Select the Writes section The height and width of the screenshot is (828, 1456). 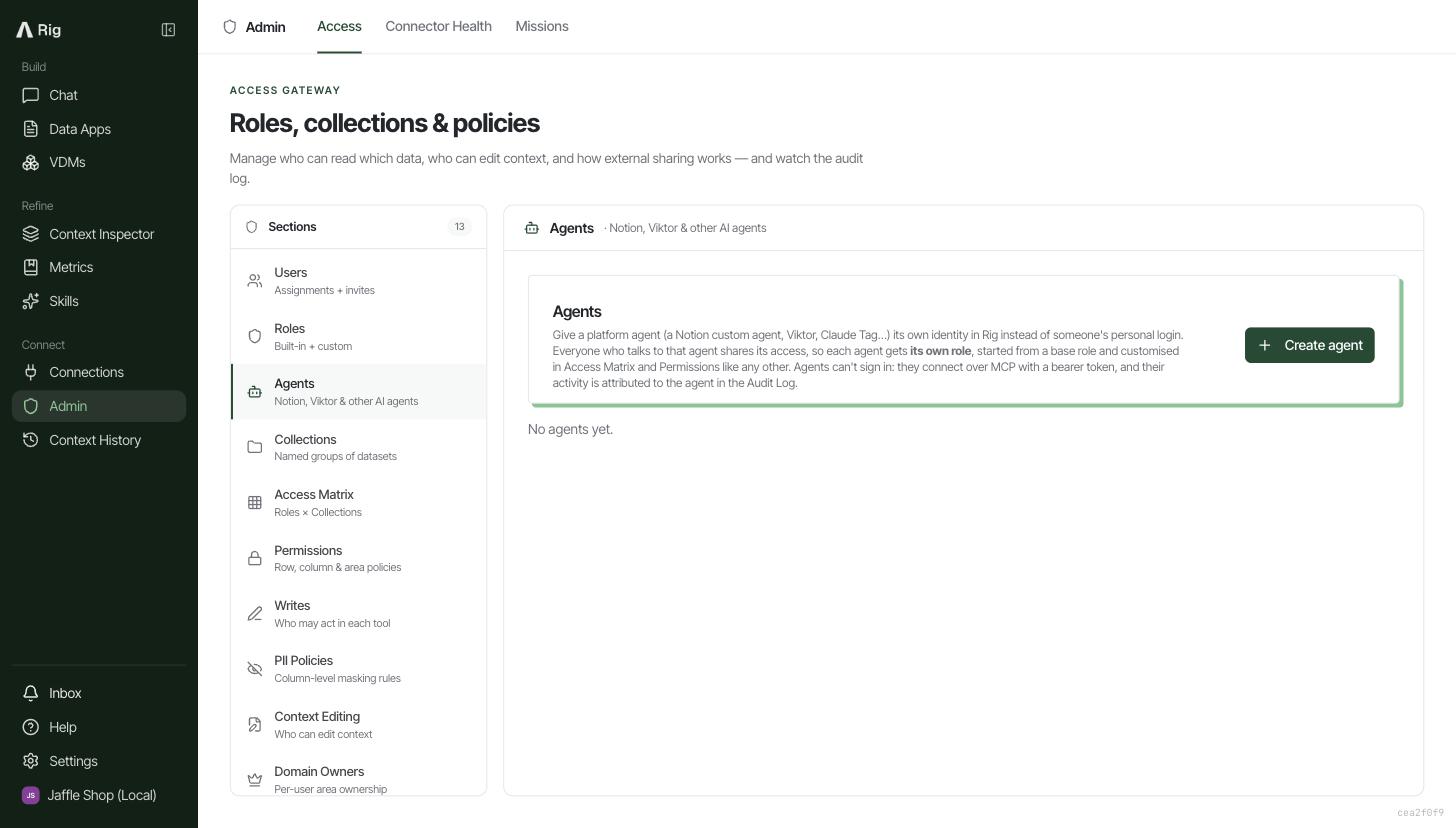pos(358,614)
